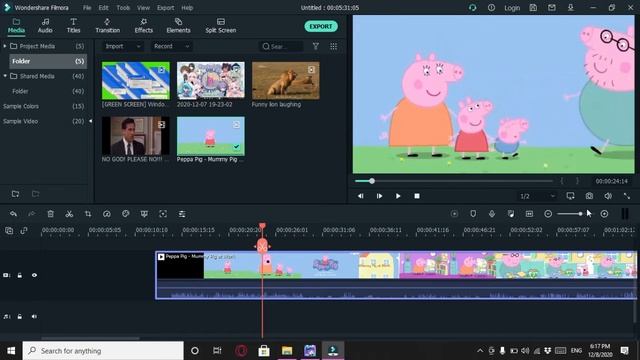Image resolution: width=640 pixels, height=360 pixels.
Task: Switch to the Titles tab
Action: [x=73, y=26]
